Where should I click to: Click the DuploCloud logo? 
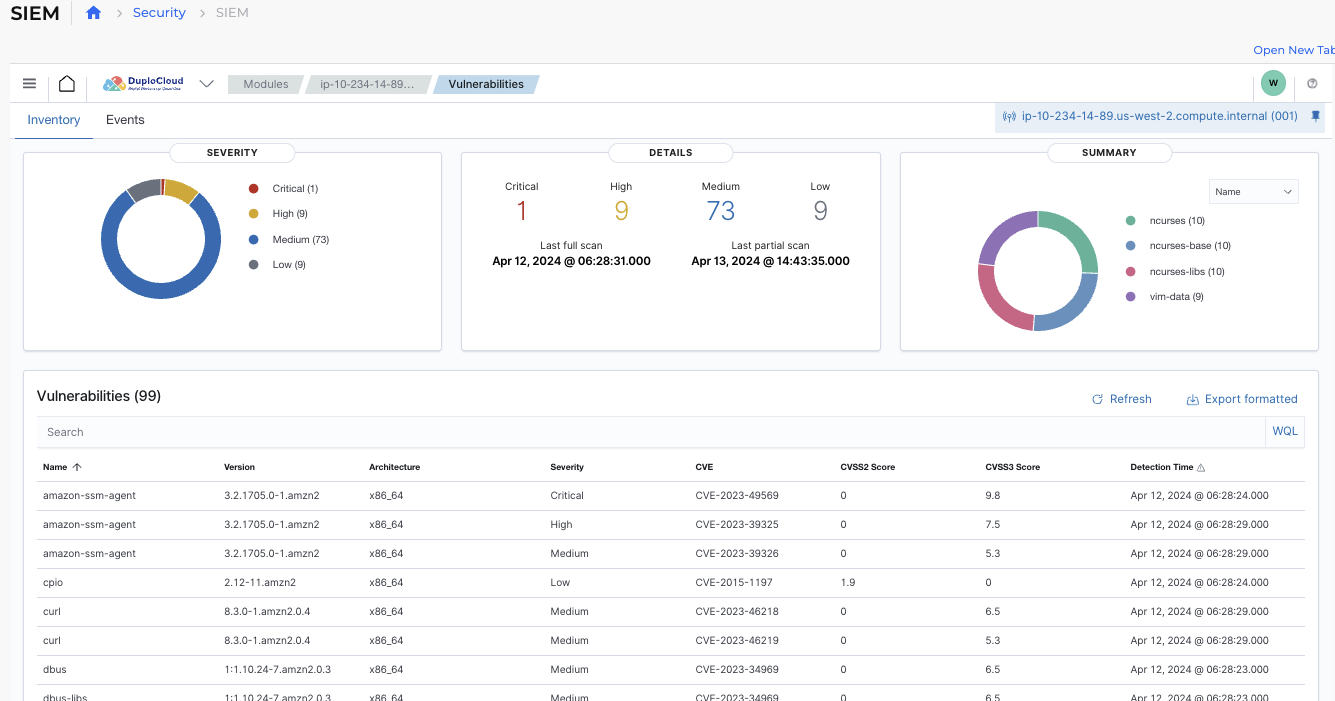tap(143, 84)
